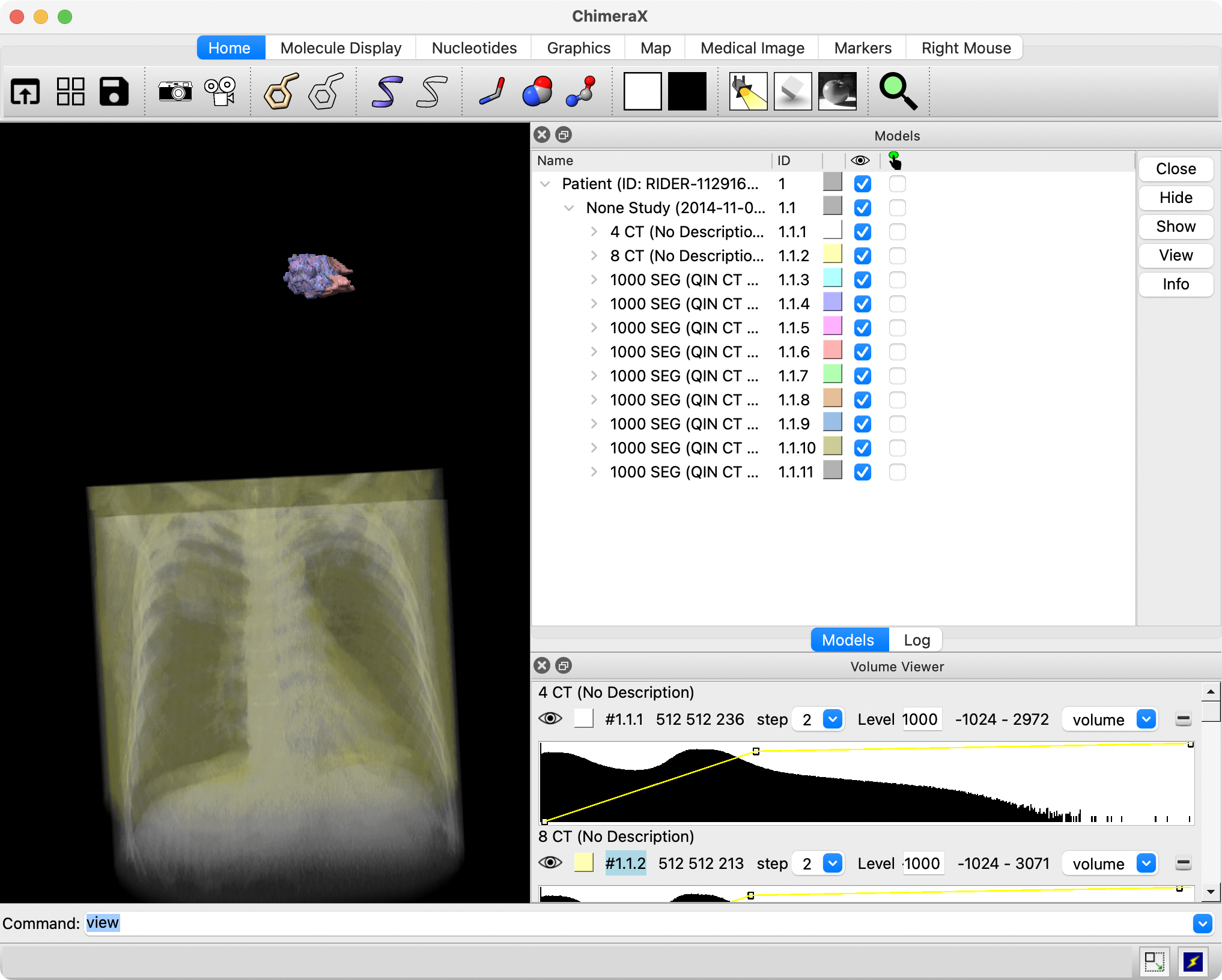Click the magnifying glass view icon

[x=898, y=91]
